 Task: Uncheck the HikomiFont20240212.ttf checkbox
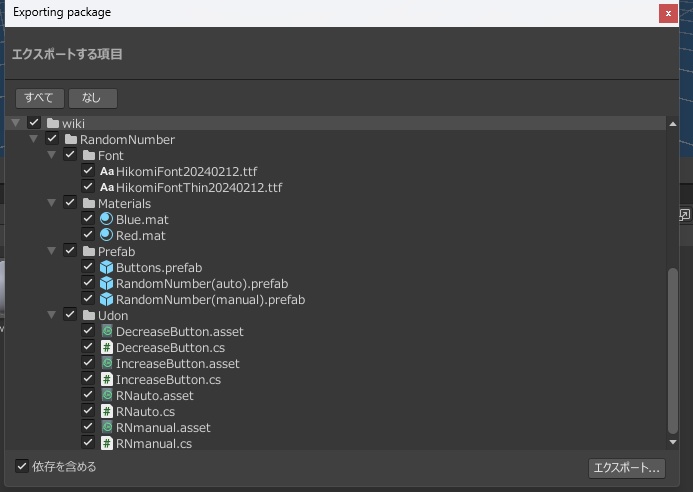pyautogui.click(x=88, y=170)
